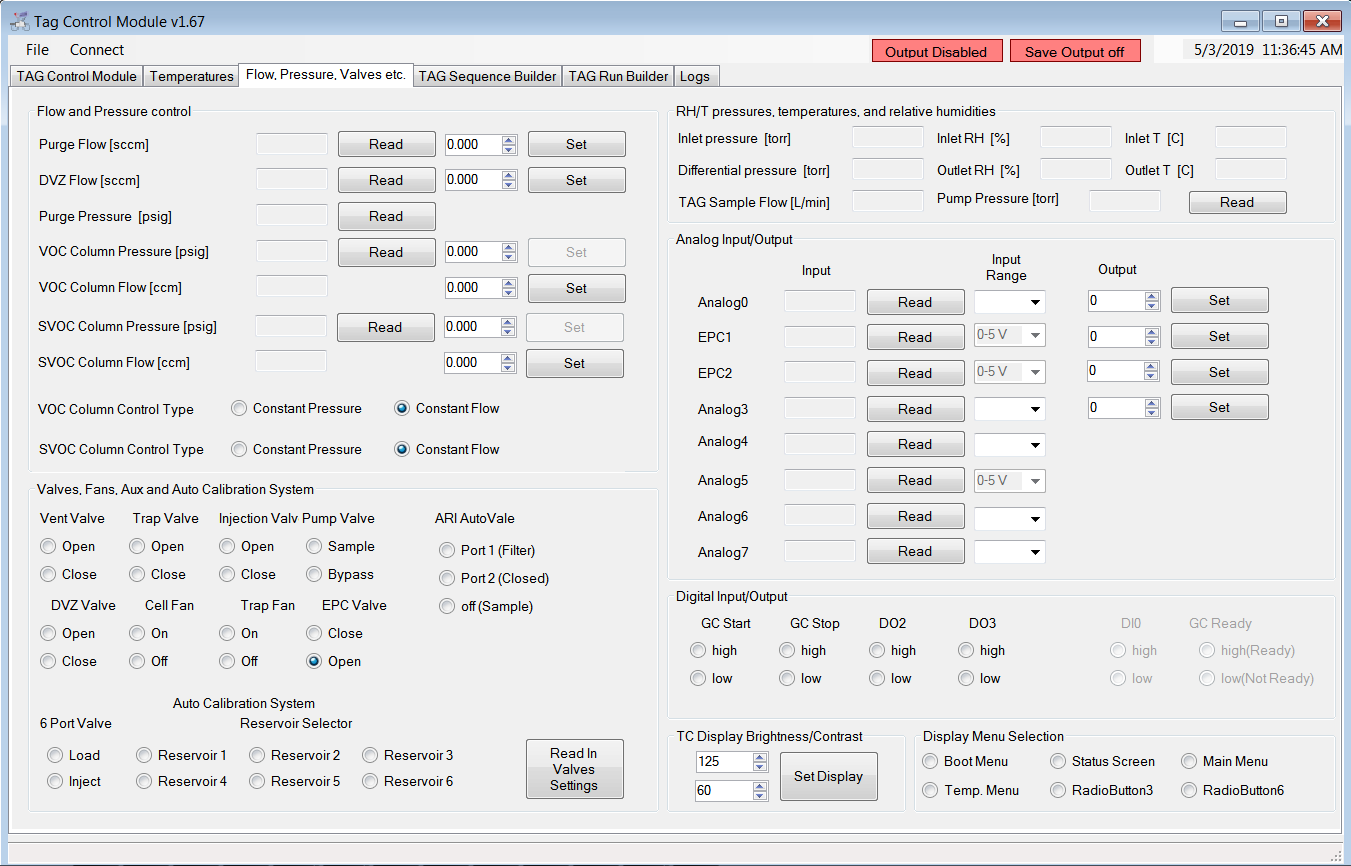1351x866 pixels.
Task: Read the Purge Pressure value
Action: 386,216
